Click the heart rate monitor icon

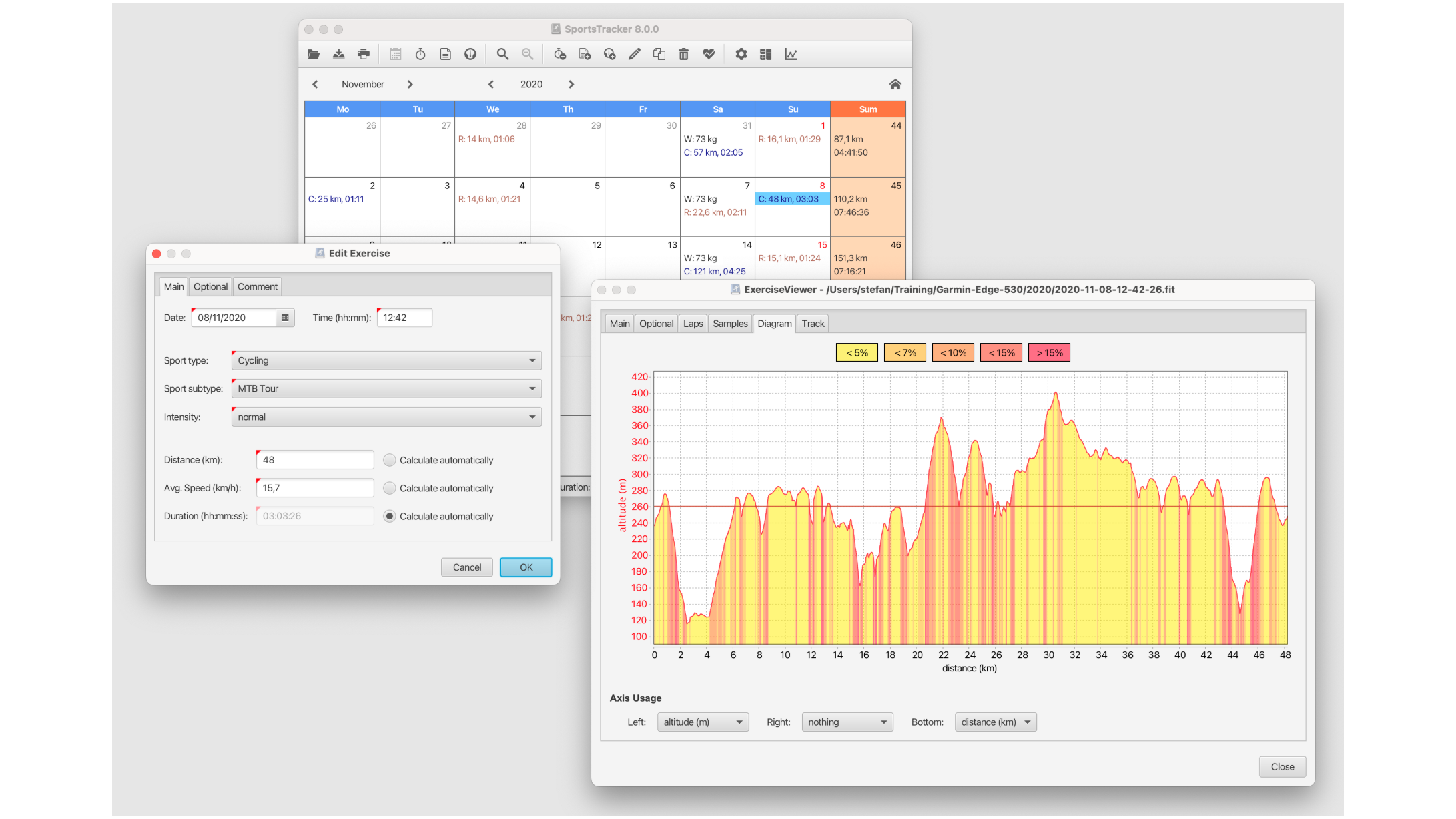(709, 55)
